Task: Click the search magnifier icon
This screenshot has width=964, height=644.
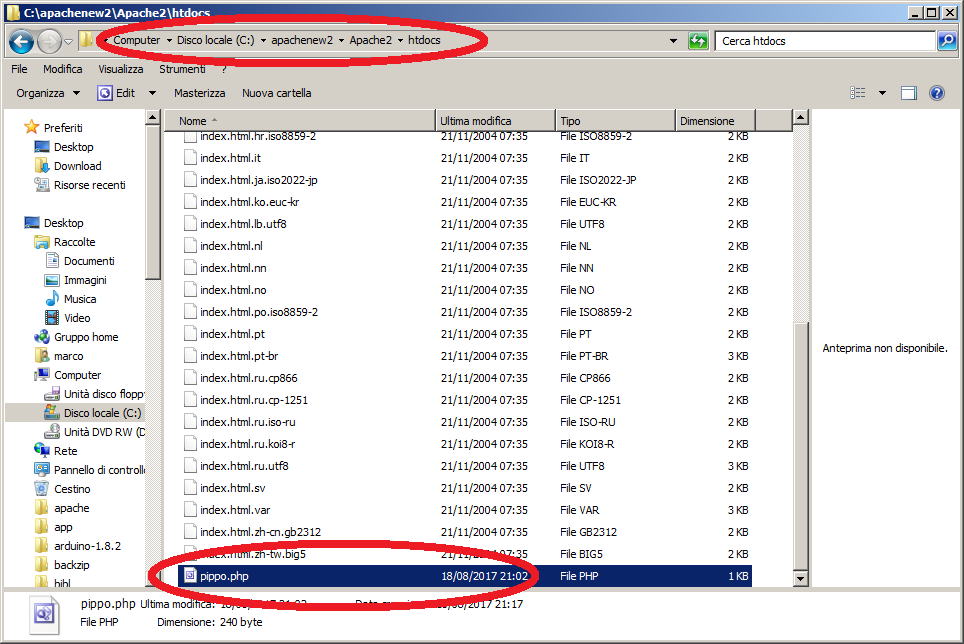Action: point(947,41)
